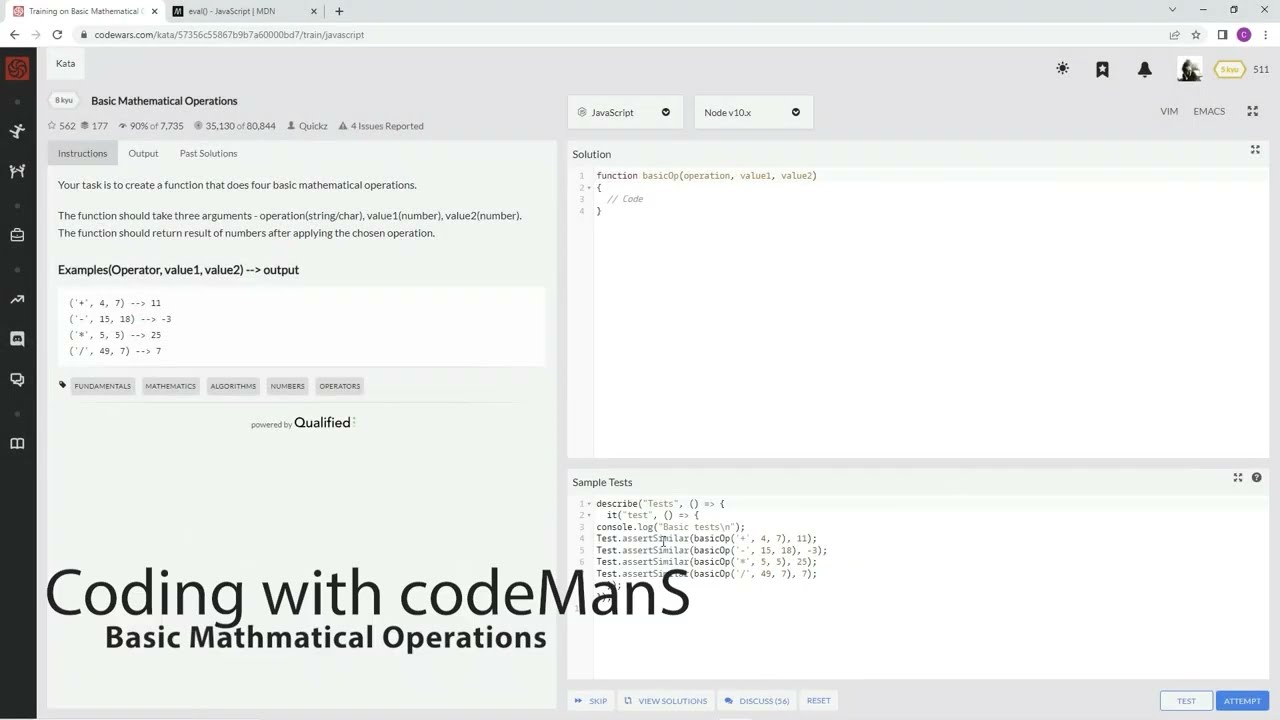Open the Codewars logo home icon
This screenshot has width=1280, height=720.
coord(17,69)
